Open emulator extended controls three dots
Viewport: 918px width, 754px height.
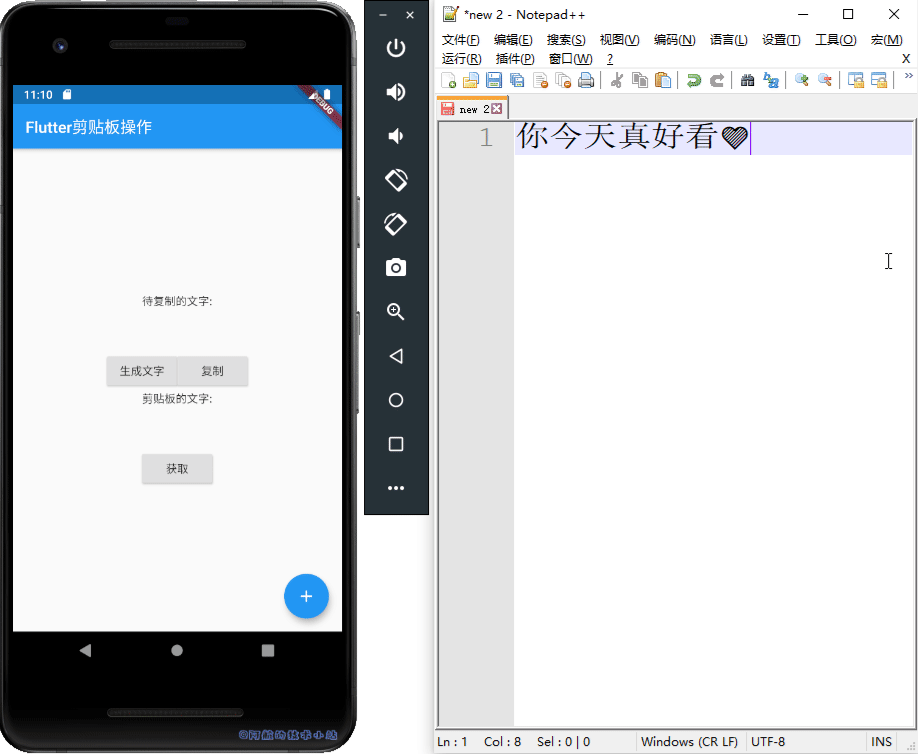tap(396, 488)
